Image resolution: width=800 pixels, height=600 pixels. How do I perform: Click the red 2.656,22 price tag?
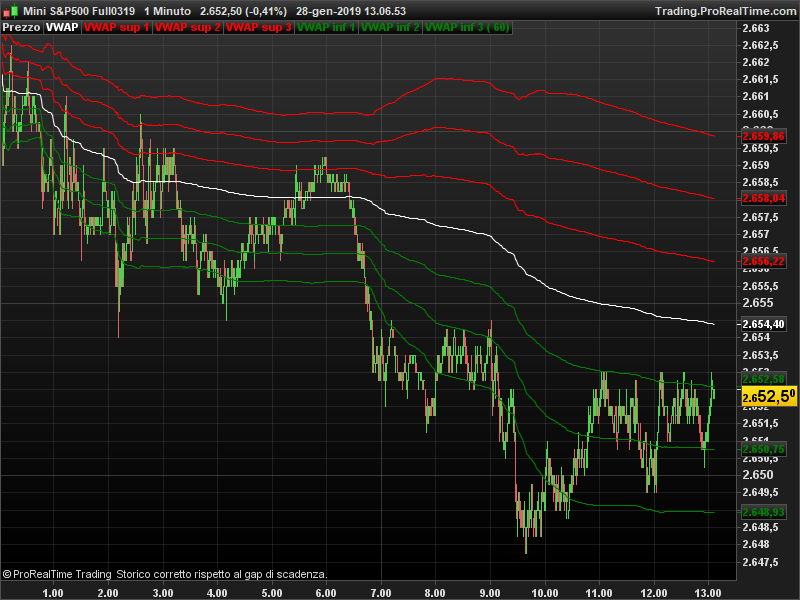coord(763,262)
